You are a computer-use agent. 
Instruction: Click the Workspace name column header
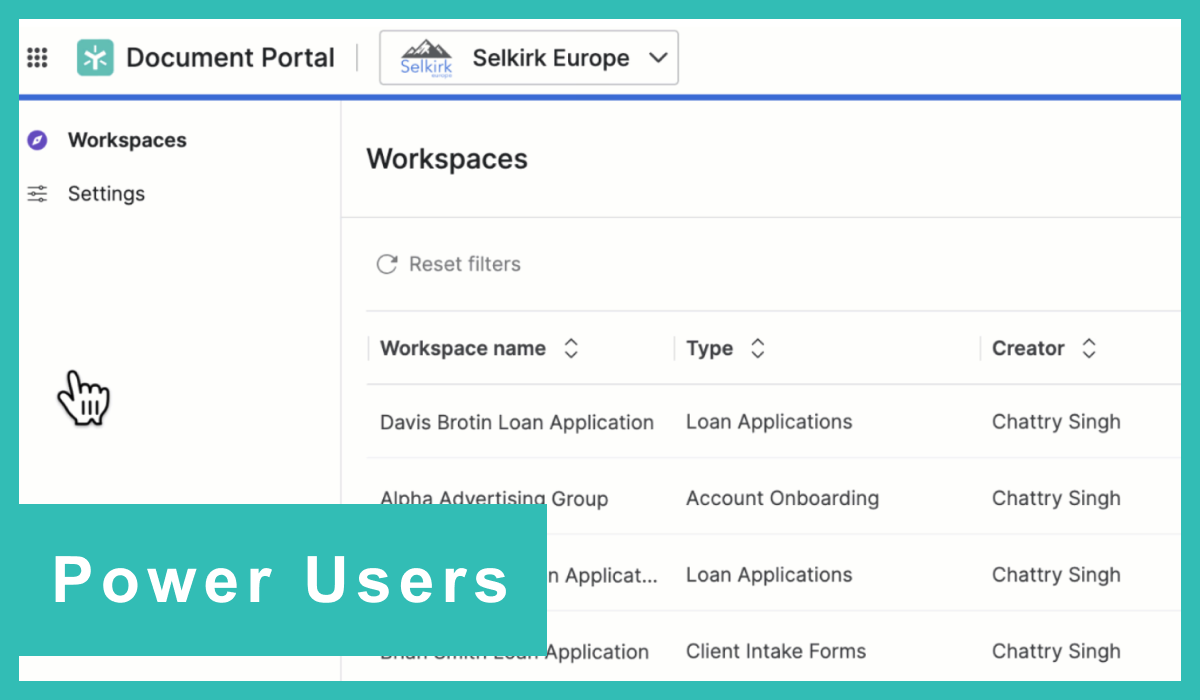[462, 348]
